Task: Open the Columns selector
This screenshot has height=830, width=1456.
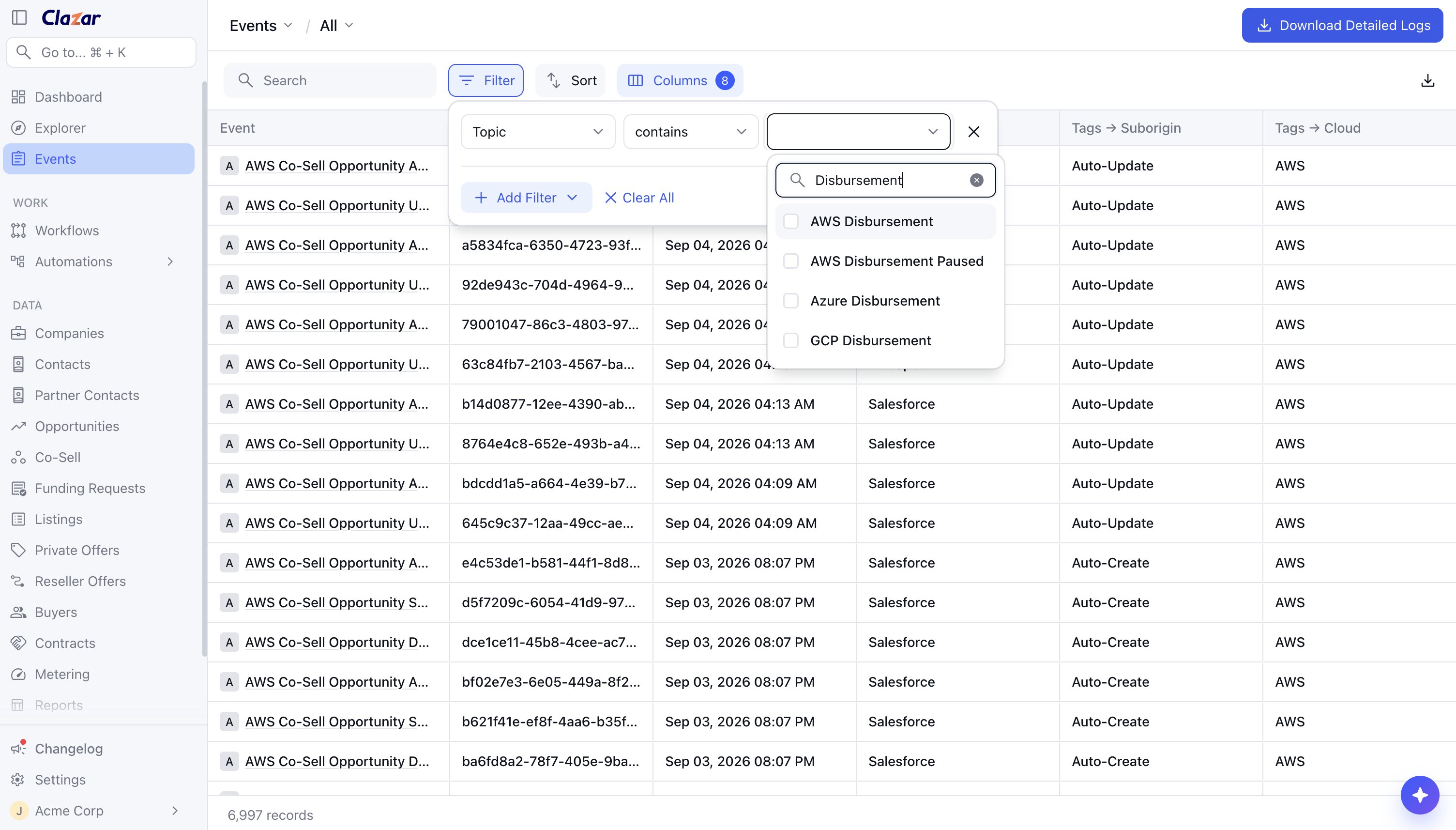Action: [680, 80]
